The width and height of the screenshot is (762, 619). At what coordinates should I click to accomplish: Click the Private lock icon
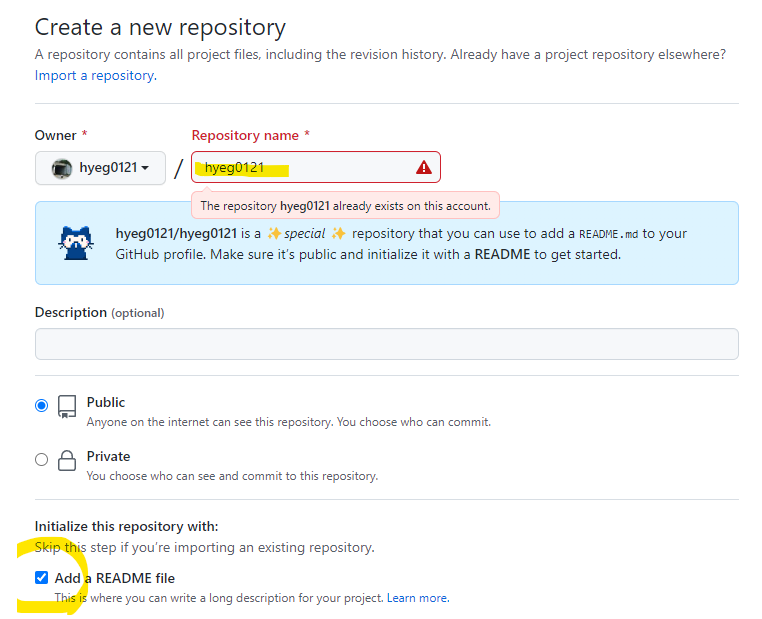(x=67, y=460)
